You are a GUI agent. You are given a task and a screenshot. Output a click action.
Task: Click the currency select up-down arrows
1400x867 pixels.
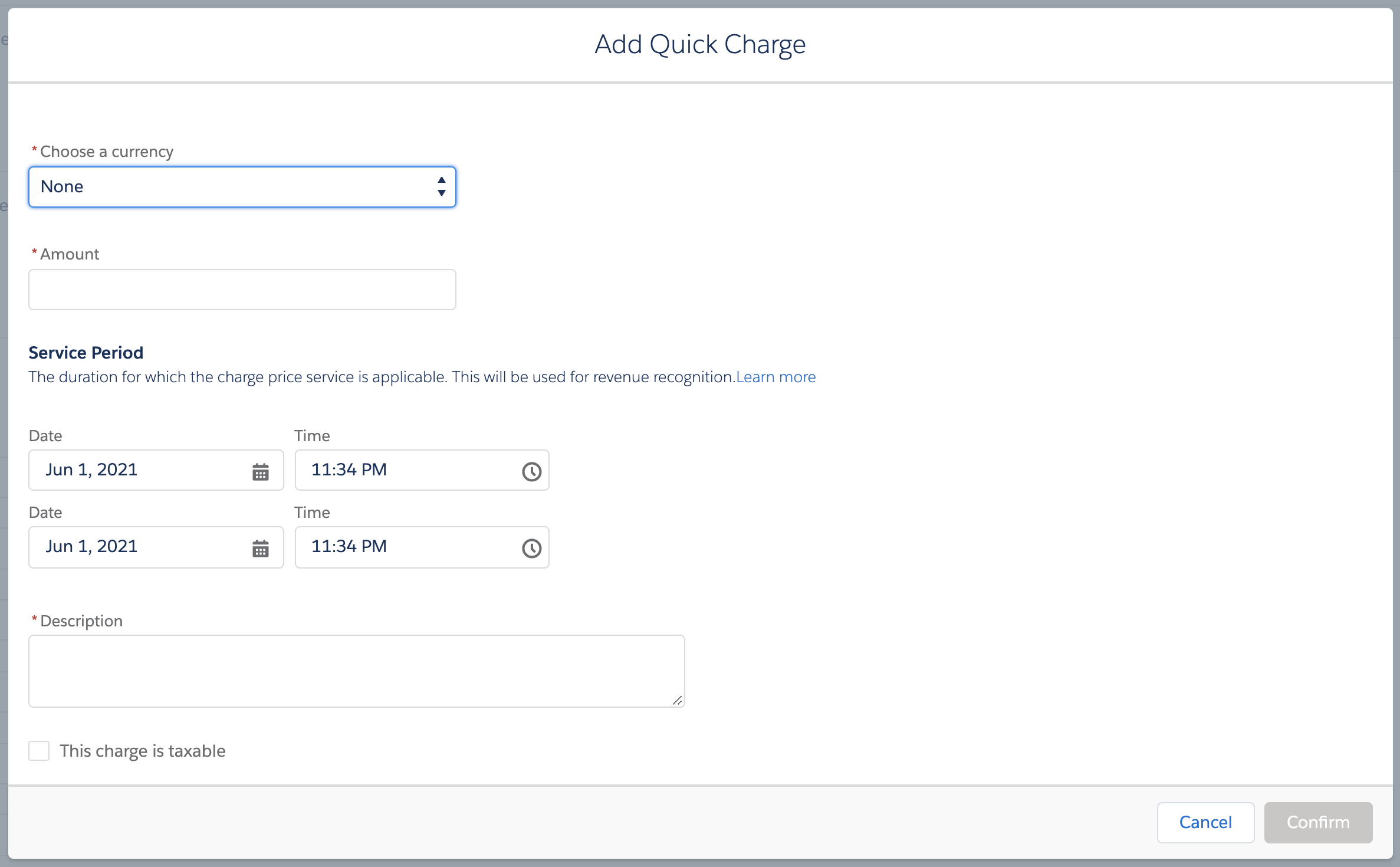pos(441,187)
